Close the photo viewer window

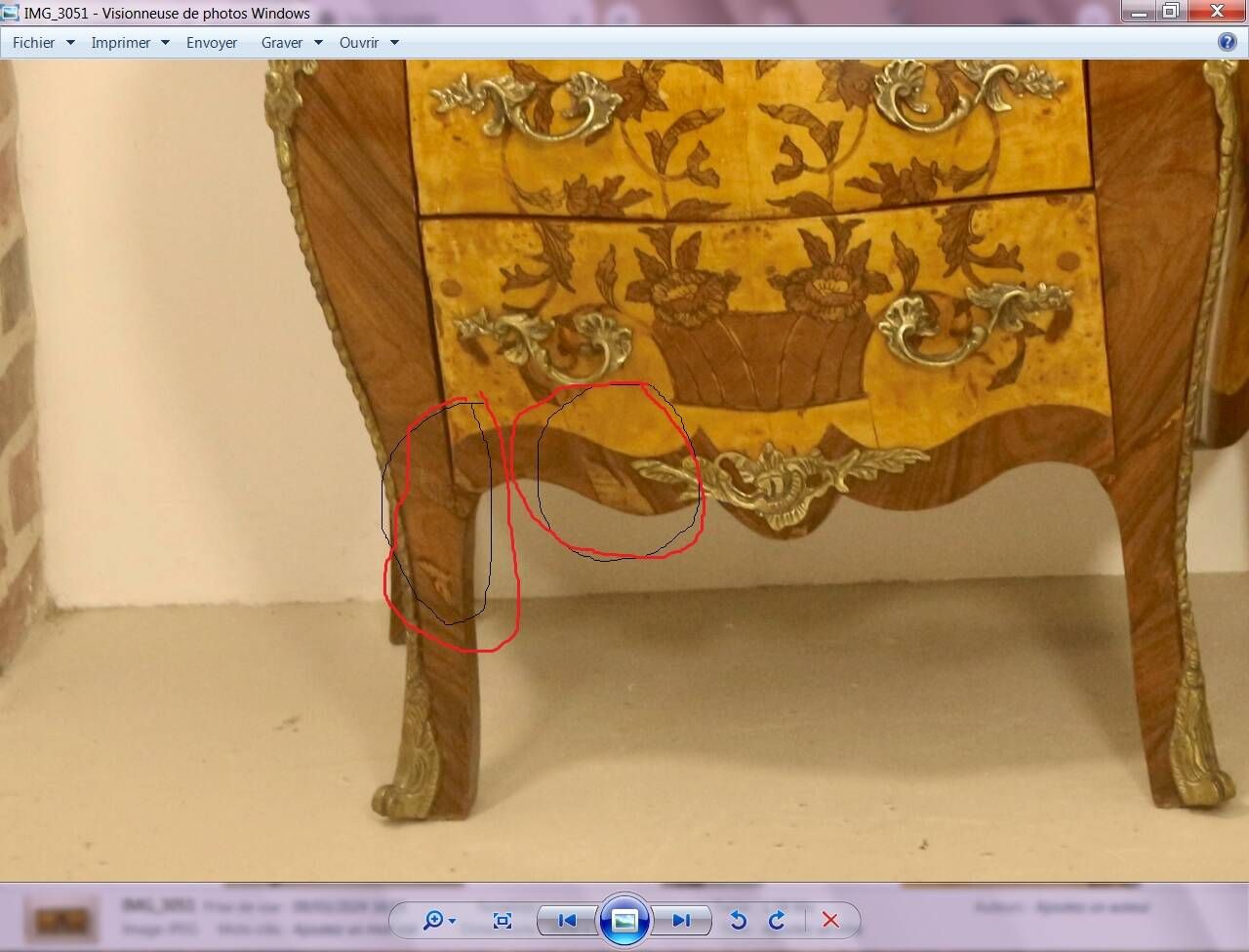click(x=1217, y=11)
